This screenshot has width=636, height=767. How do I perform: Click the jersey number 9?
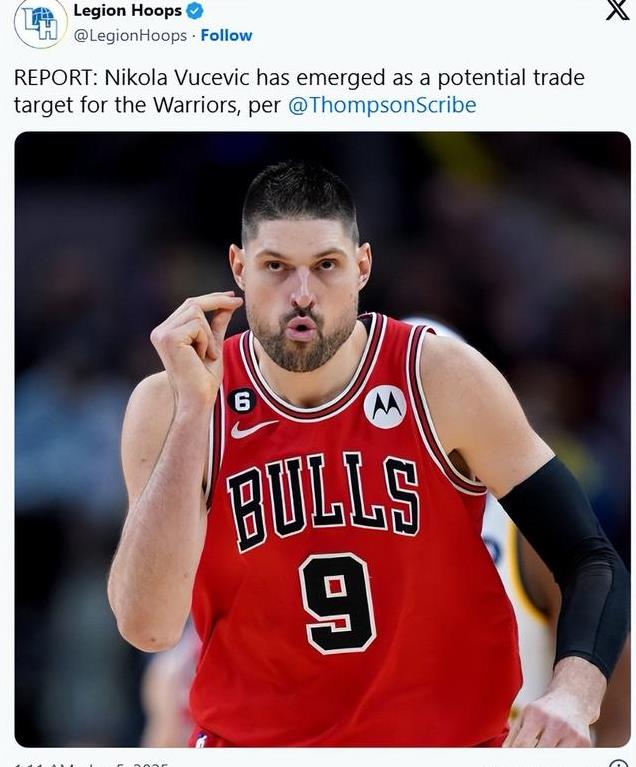click(338, 603)
